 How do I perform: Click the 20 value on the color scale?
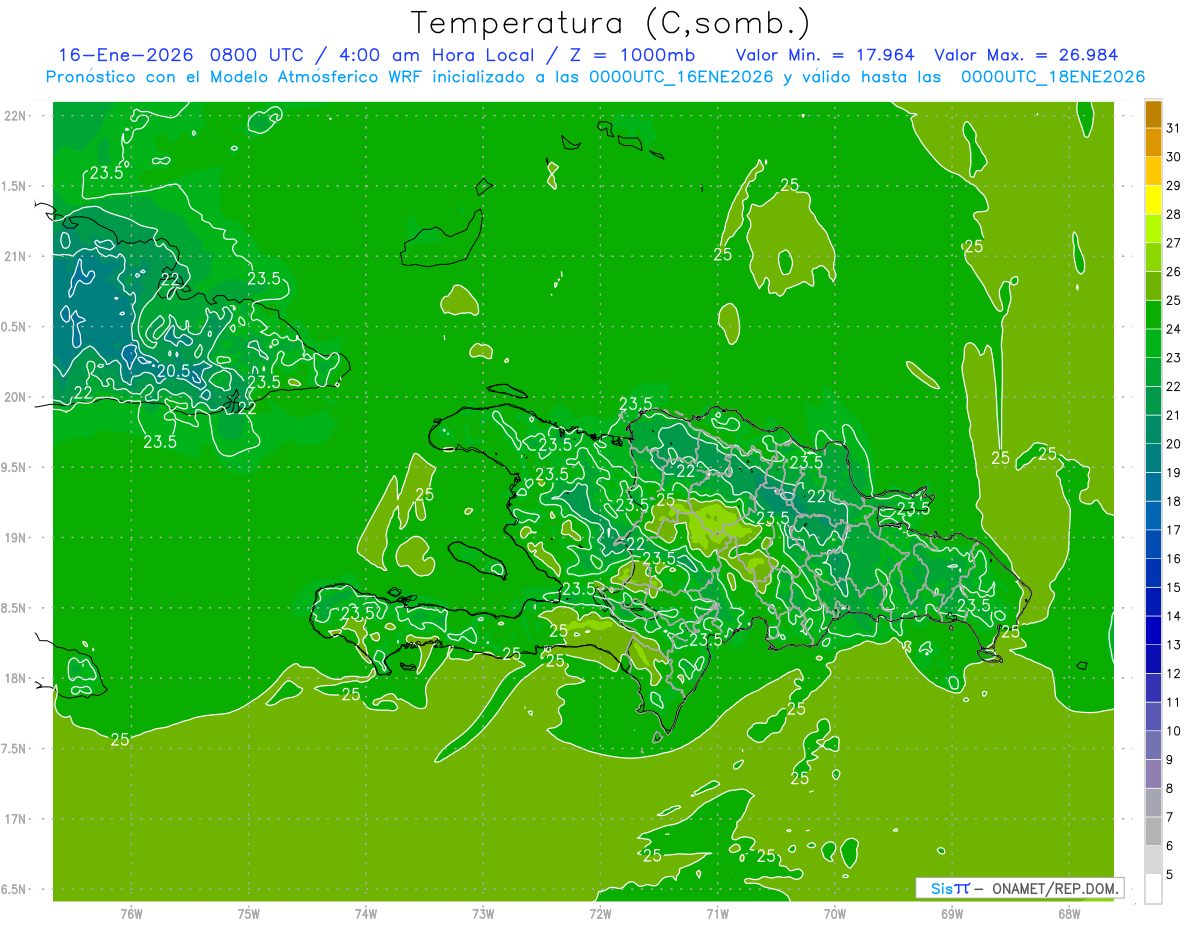pyautogui.click(x=1174, y=444)
